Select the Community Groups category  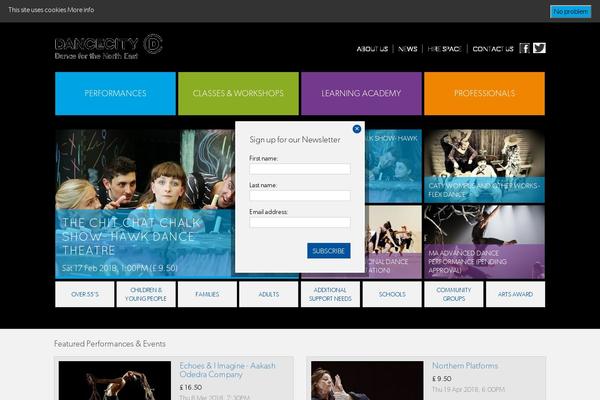pyautogui.click(x=454, y=294)
